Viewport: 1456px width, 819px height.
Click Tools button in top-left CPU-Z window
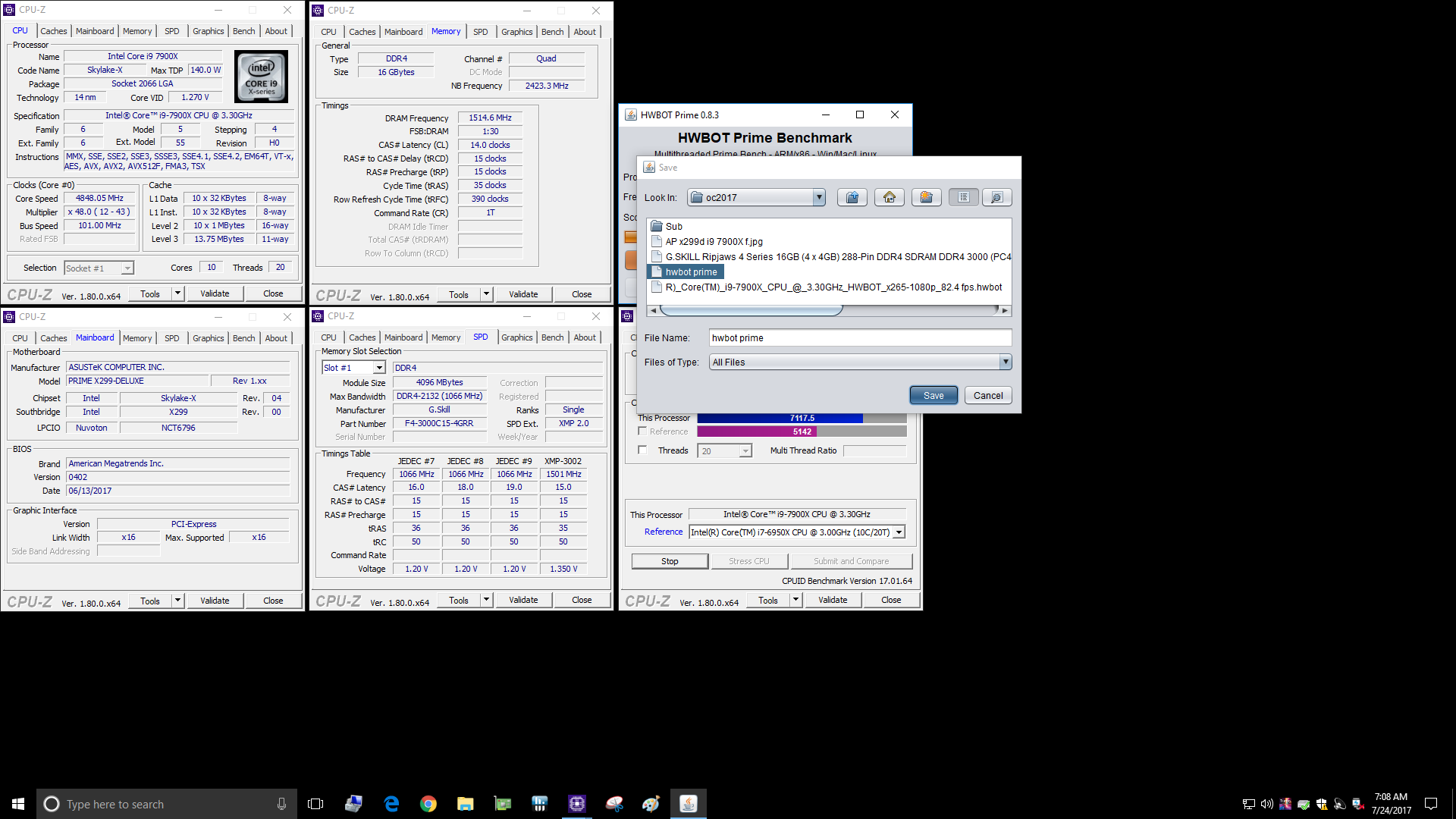pyautogui.click(x=150, y=293)
